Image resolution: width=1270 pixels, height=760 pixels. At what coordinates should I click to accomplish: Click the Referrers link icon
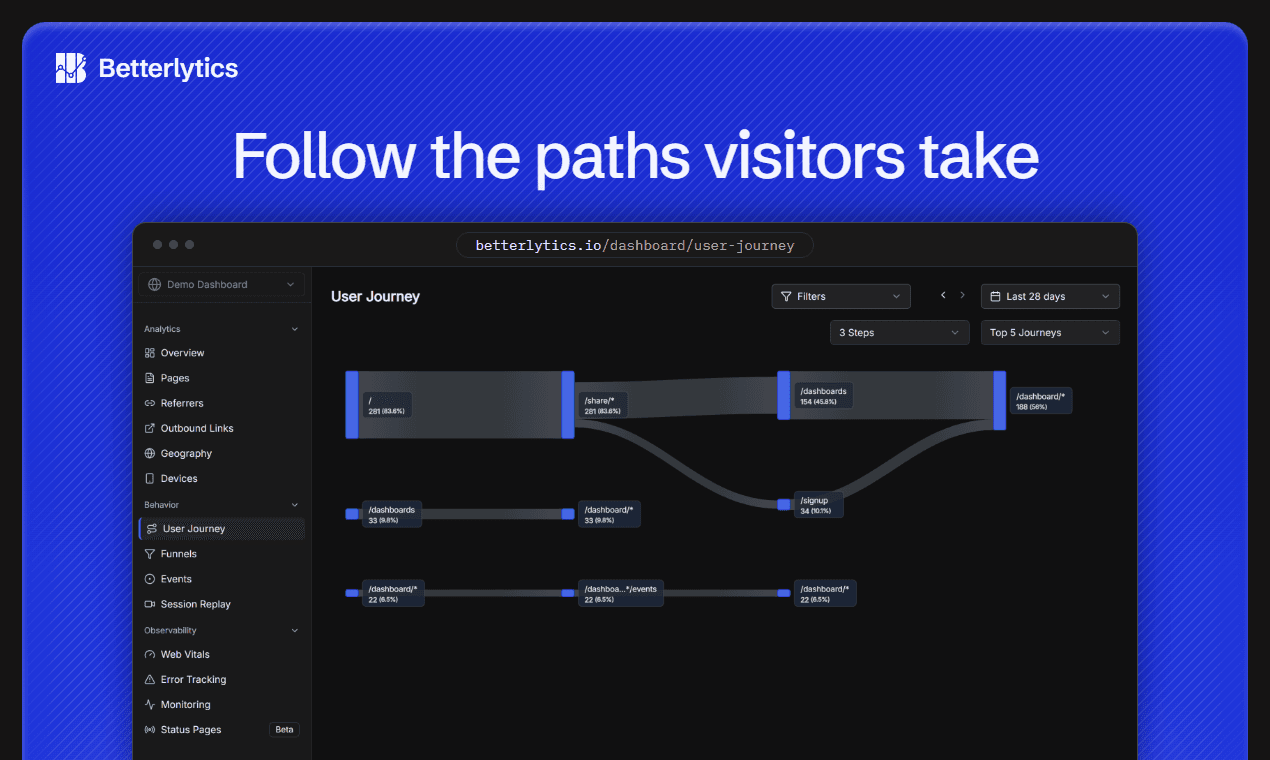pyautogui.click(x=150, y=403)
